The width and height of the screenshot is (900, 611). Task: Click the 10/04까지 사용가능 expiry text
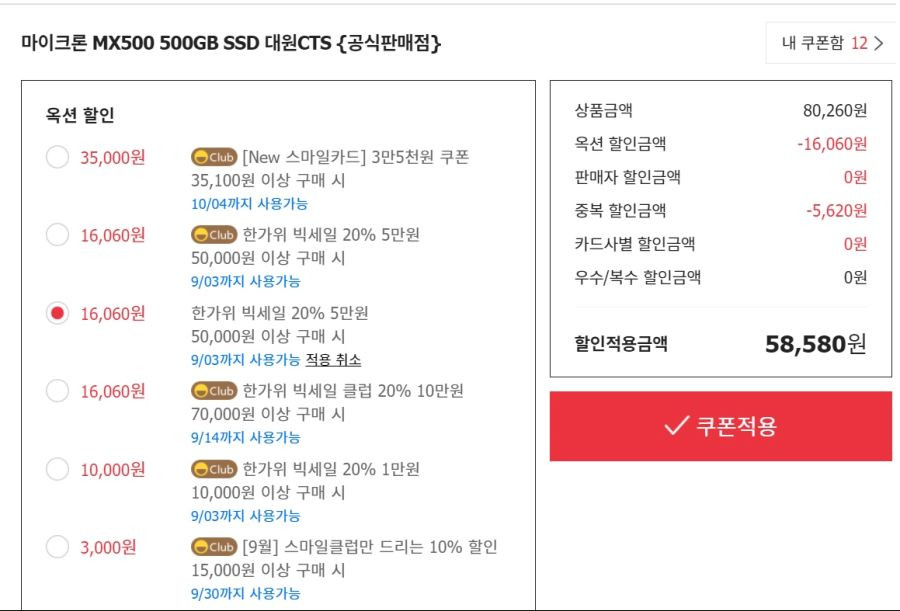click(249, 204)
